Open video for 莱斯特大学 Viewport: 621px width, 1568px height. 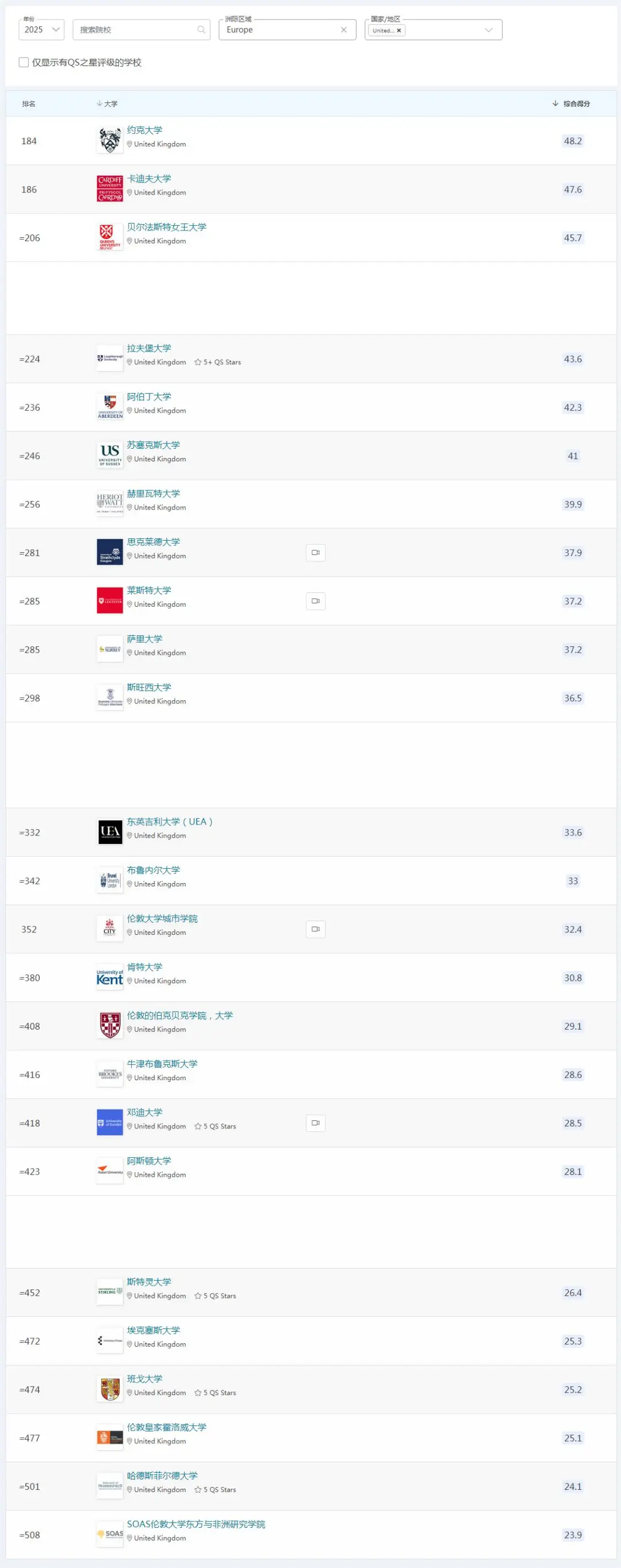pos(315,602)
